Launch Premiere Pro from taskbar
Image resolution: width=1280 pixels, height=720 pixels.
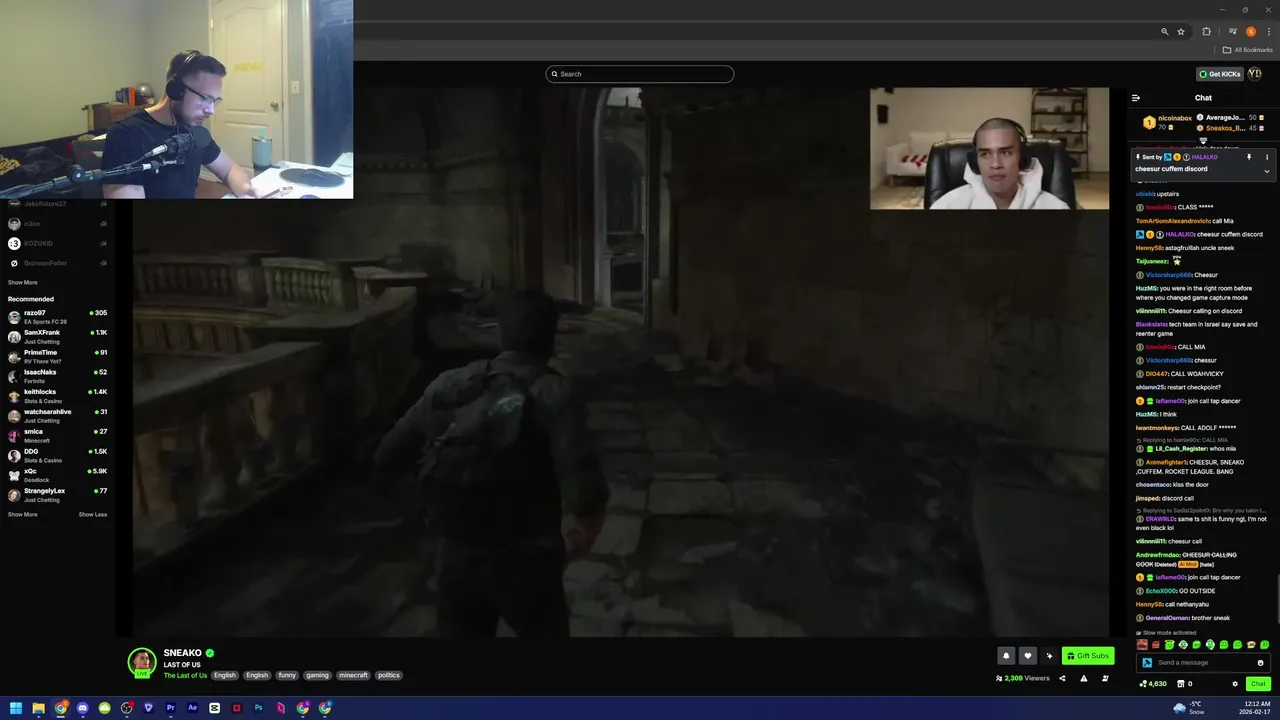click(170, 708)
